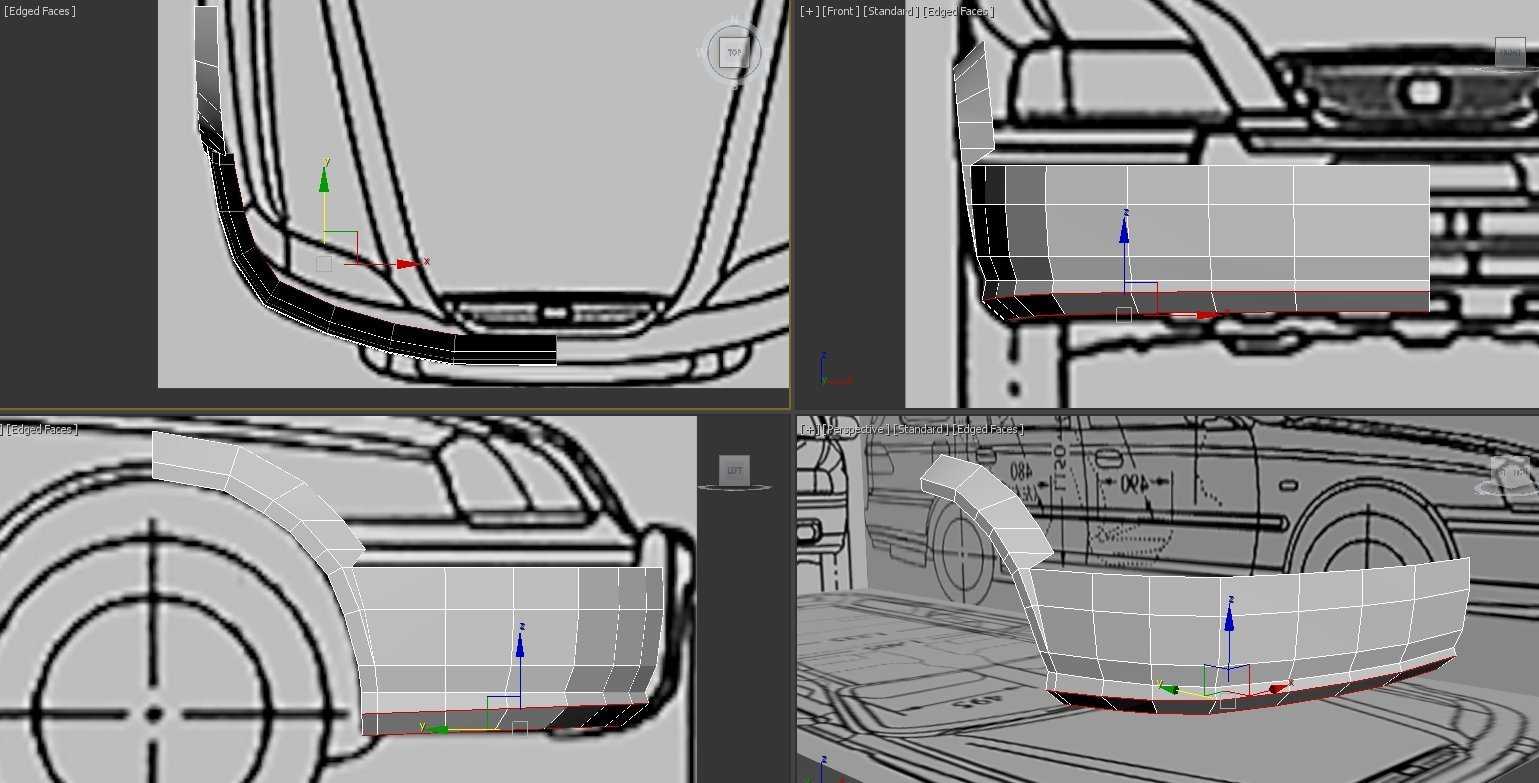
Task: Open the [Perspective] view label menu
Action: coord(855,429)
